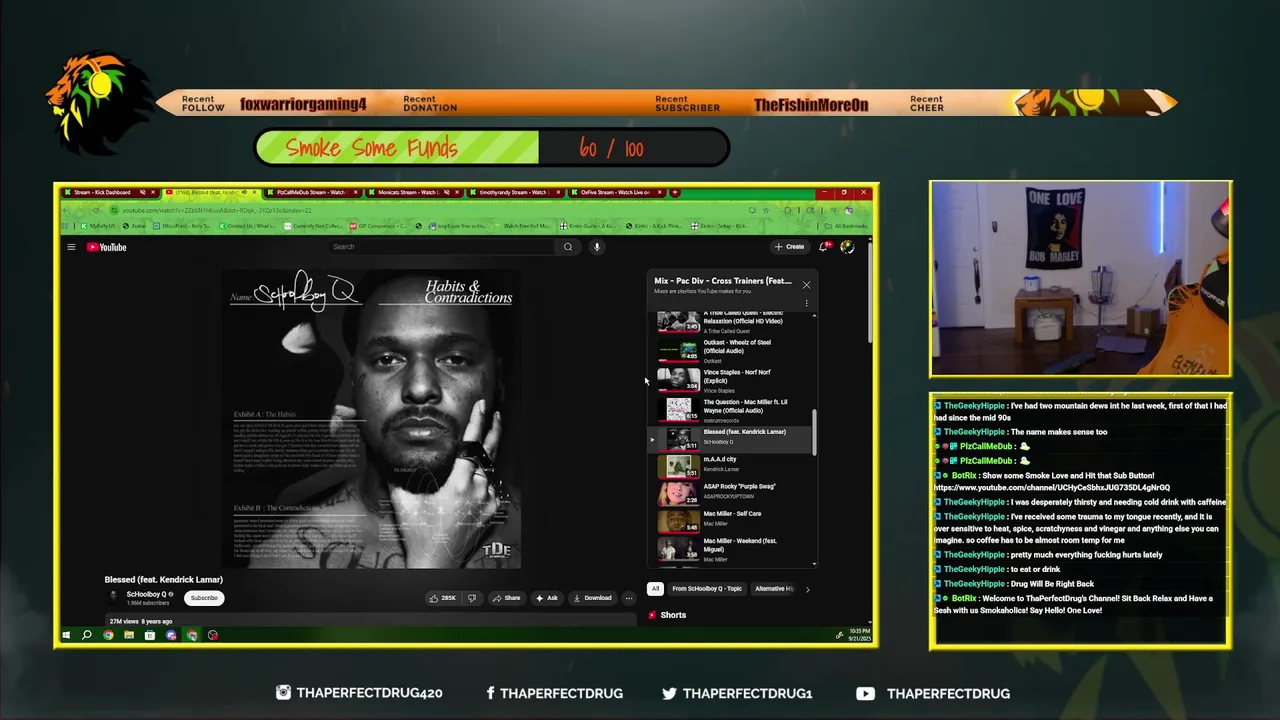The image size is (1280, 720).
Task: Click the Shorts section icon
Action: (652, 615)
